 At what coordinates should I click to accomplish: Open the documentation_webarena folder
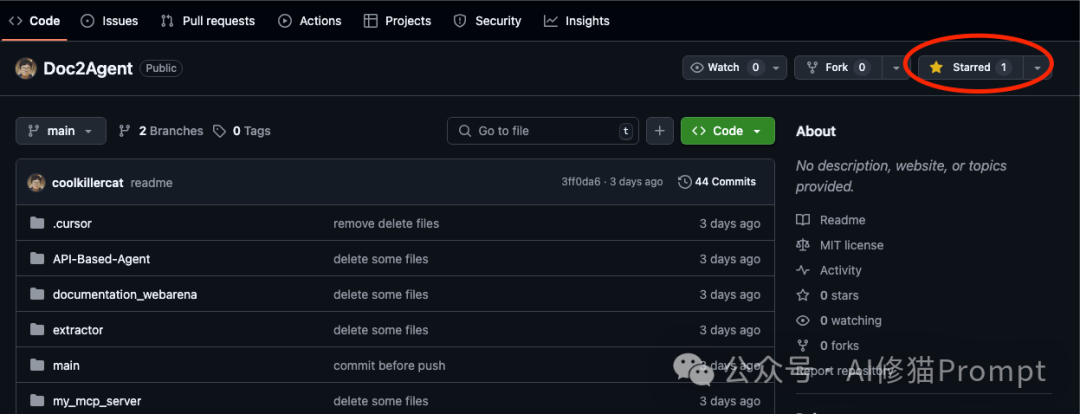click(x=125, y=295)
